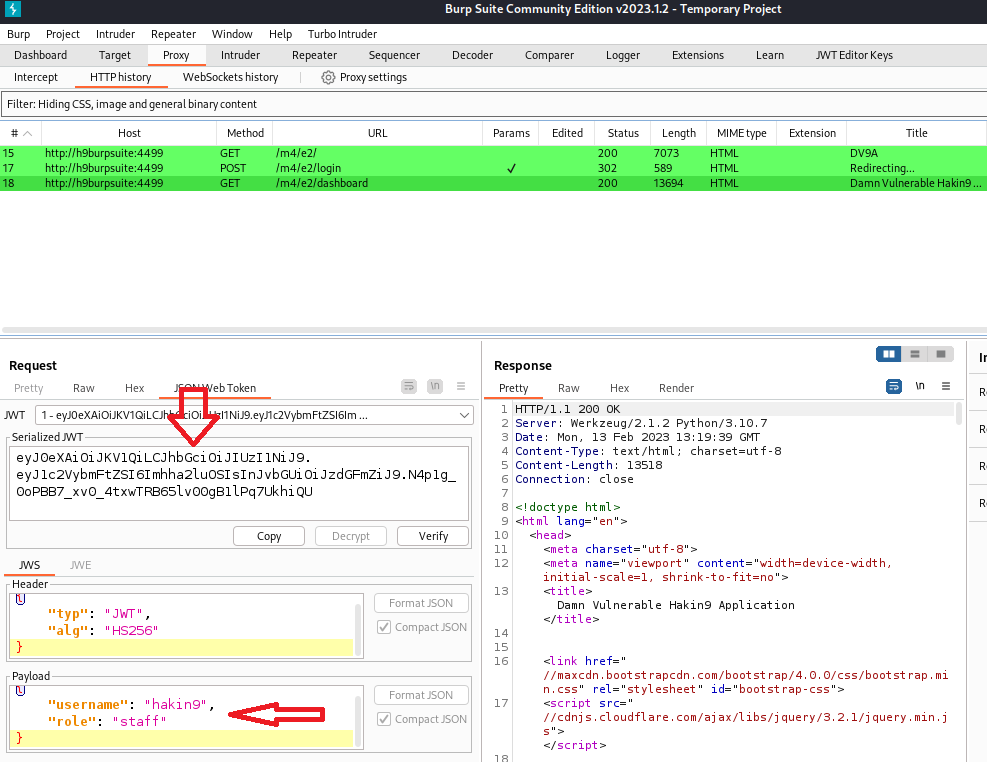987x762 pixels.
Task: Open response panel hamburger menu
Action: tap(945, 386)
